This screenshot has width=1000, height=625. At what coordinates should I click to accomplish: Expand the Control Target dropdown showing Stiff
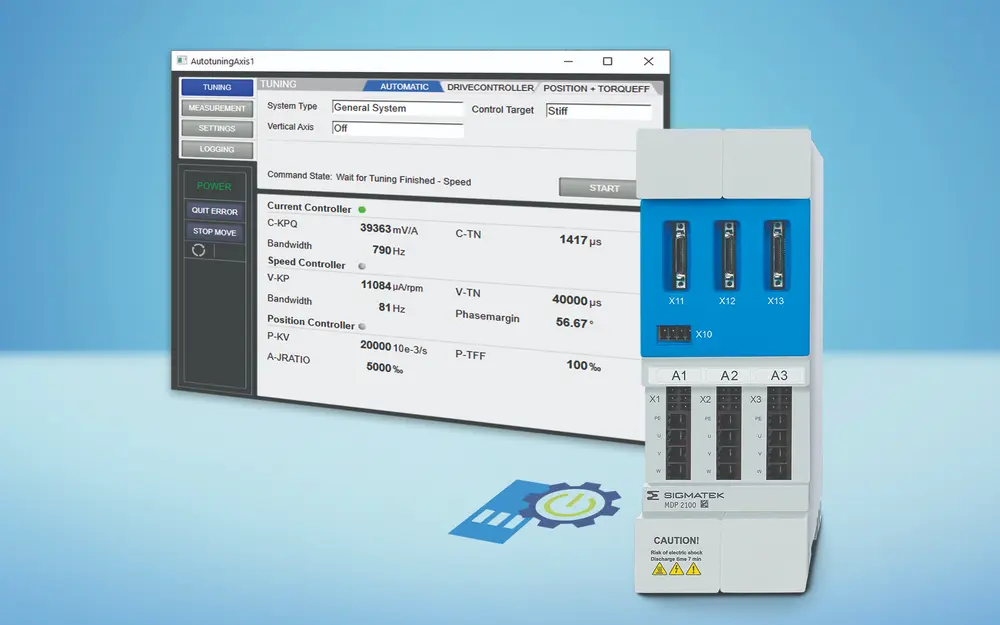pyautogui.click(x=597, y=112)
